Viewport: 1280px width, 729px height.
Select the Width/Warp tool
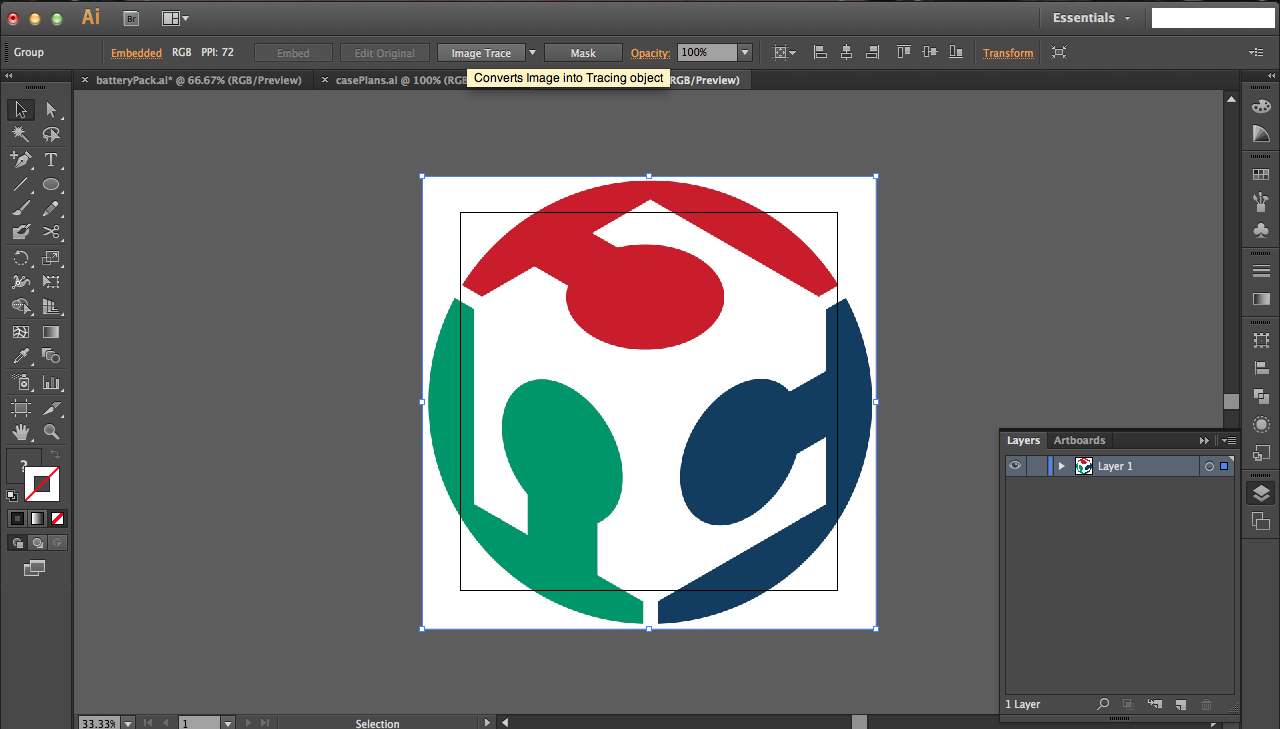21,283
